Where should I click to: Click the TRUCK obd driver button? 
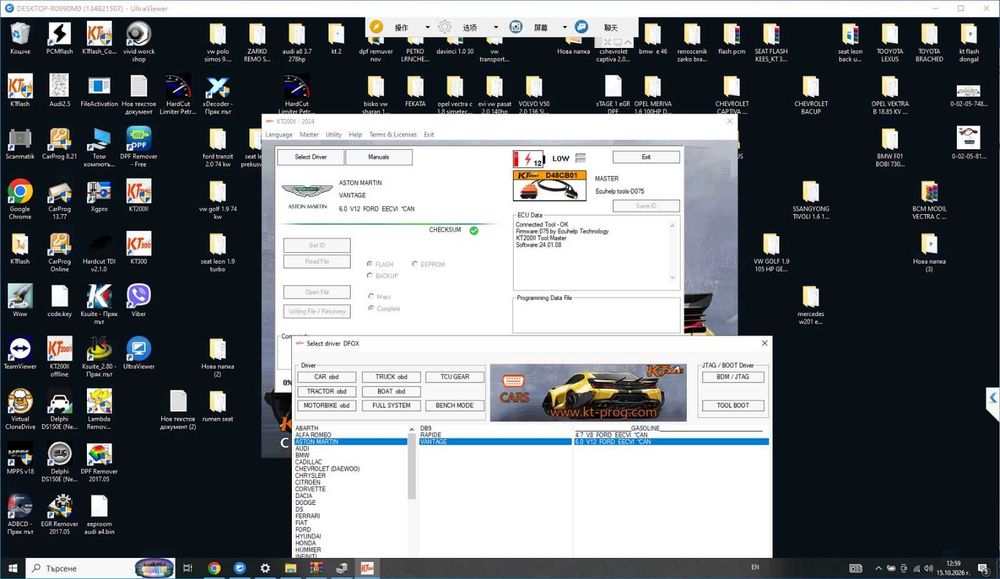(x=391, y=377)
